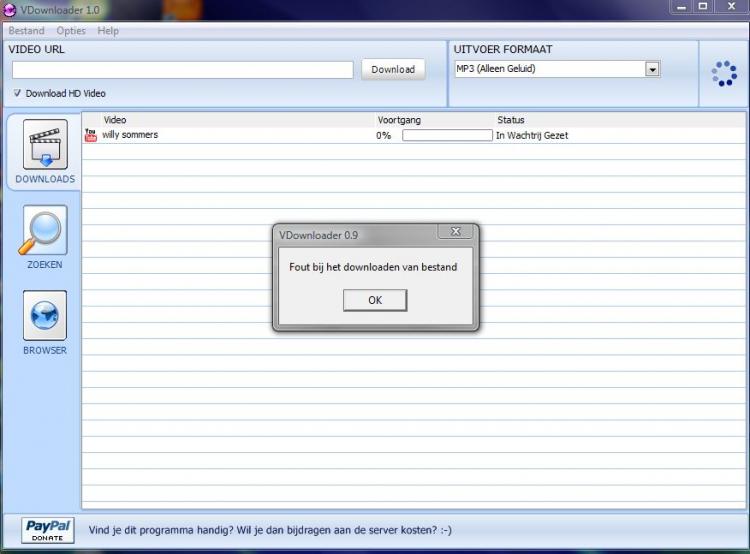This screenshot has height=554, width=750.
Task: Close the VDownloader 0.9 error dialog
Action: (x=455, y=233)
